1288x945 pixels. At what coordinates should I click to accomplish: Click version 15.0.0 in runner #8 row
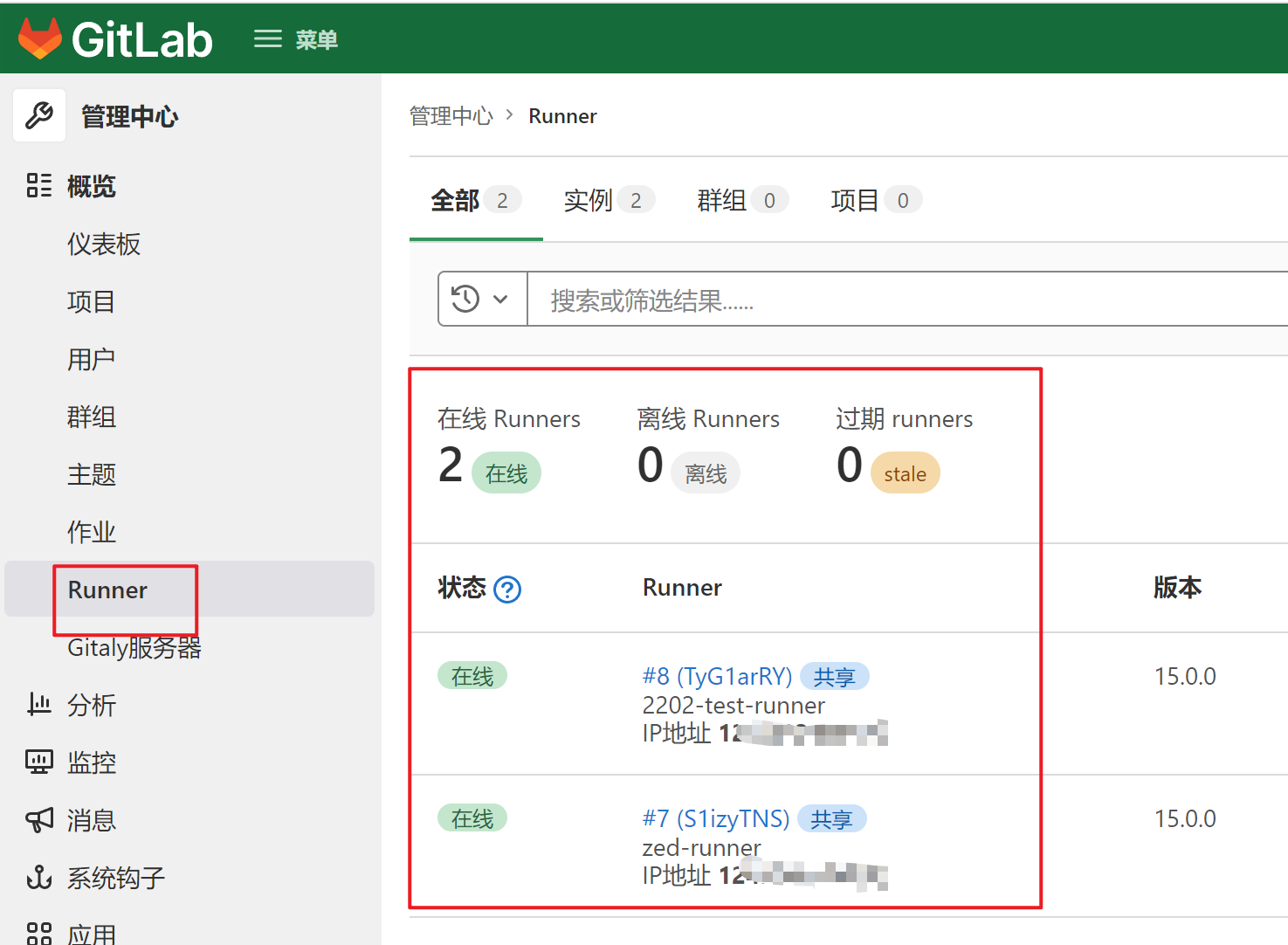pos(1185,676)
